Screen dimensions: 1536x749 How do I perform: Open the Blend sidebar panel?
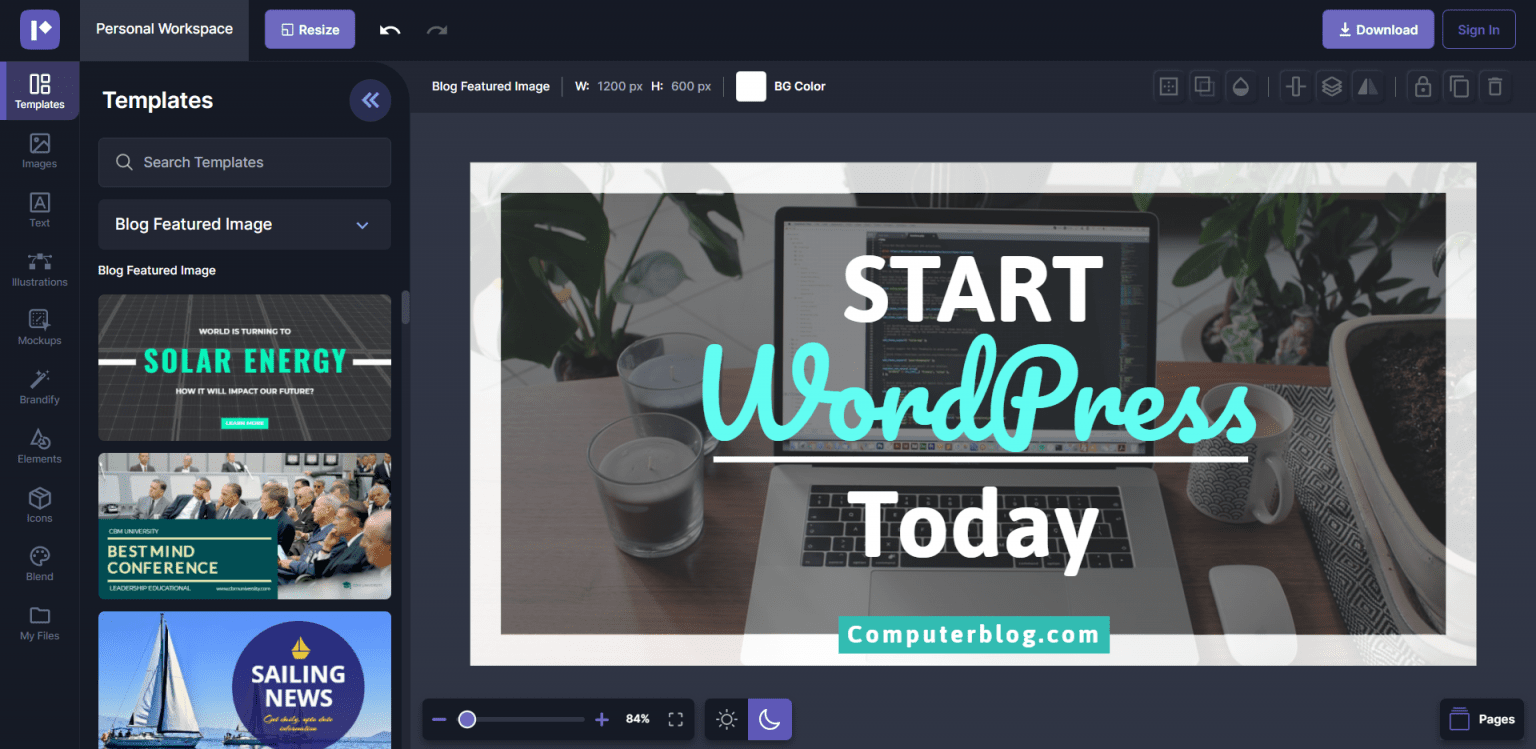pos(40,564)
